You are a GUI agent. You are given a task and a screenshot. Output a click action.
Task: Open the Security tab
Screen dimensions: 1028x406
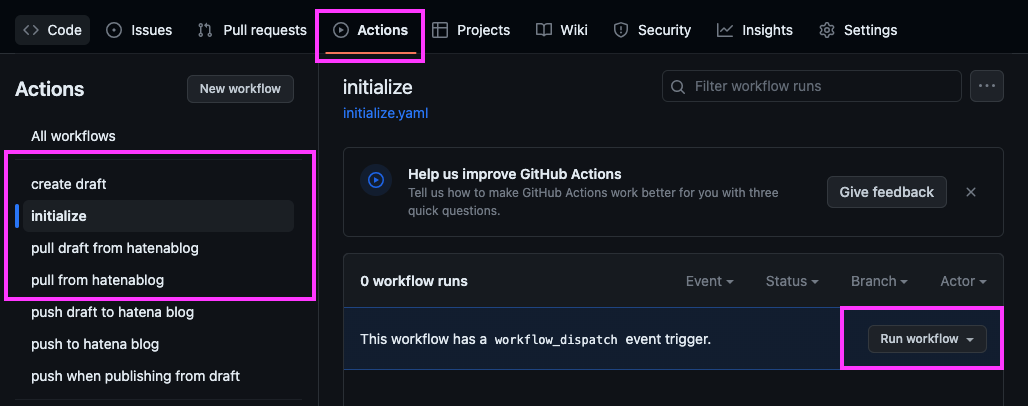click(652, 30)
